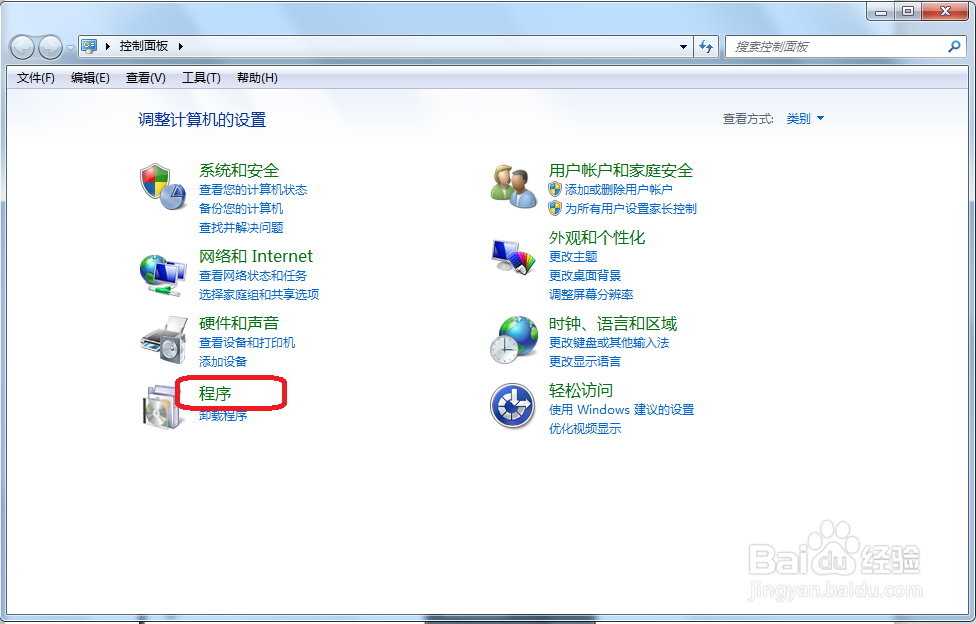
Task: Click 查看设备和打印机 link
Action: (247, 343)
